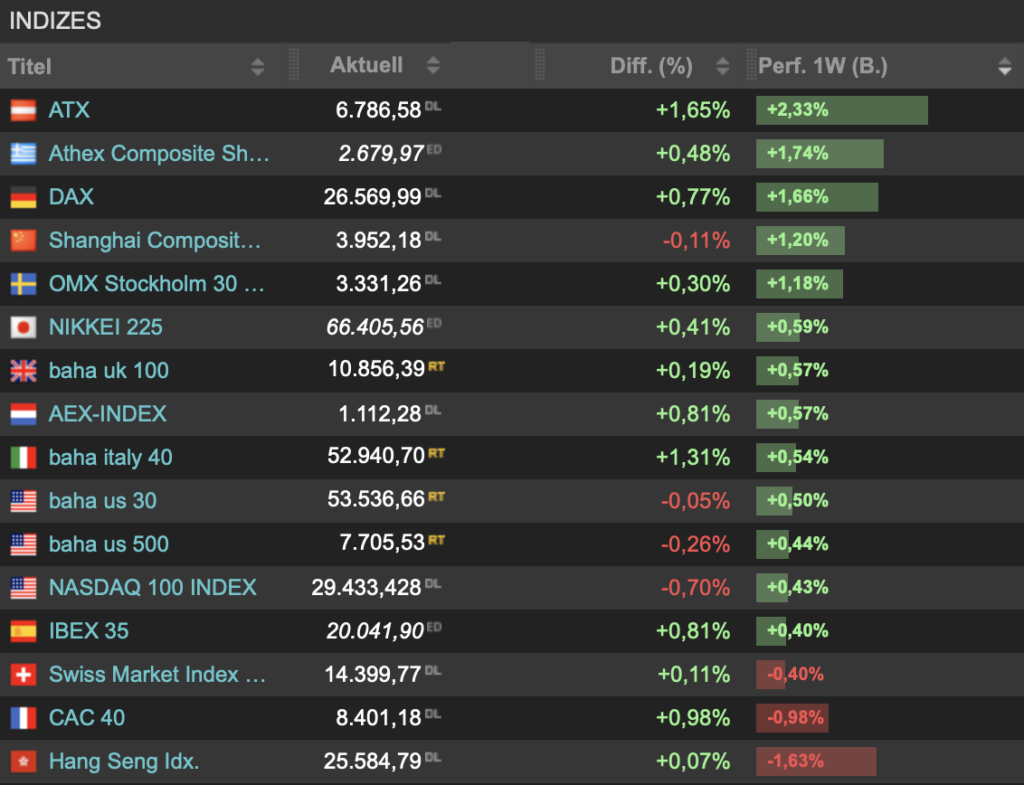Open the CAC 40 link

point(87,718)
